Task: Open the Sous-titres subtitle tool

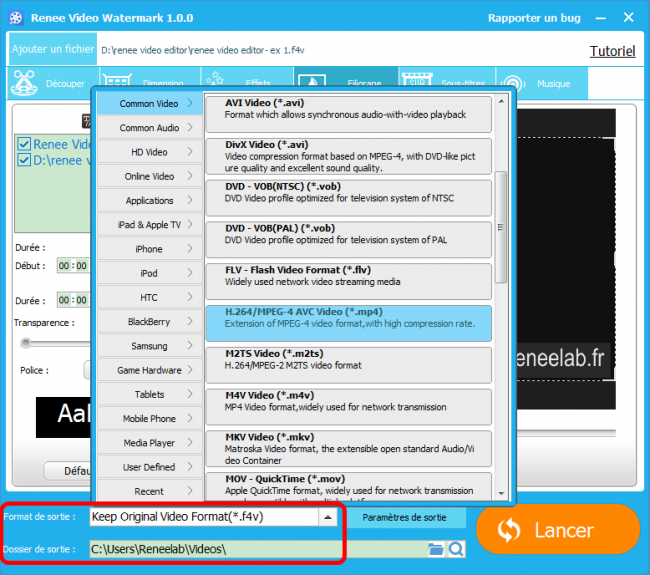Action: [x=447, y=78]
